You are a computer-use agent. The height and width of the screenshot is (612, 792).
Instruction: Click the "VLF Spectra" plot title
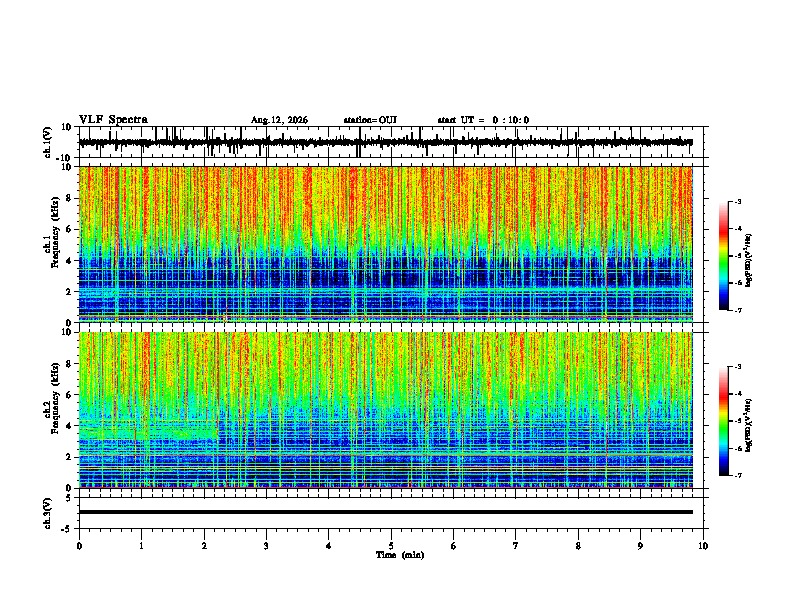pos(113,120)
